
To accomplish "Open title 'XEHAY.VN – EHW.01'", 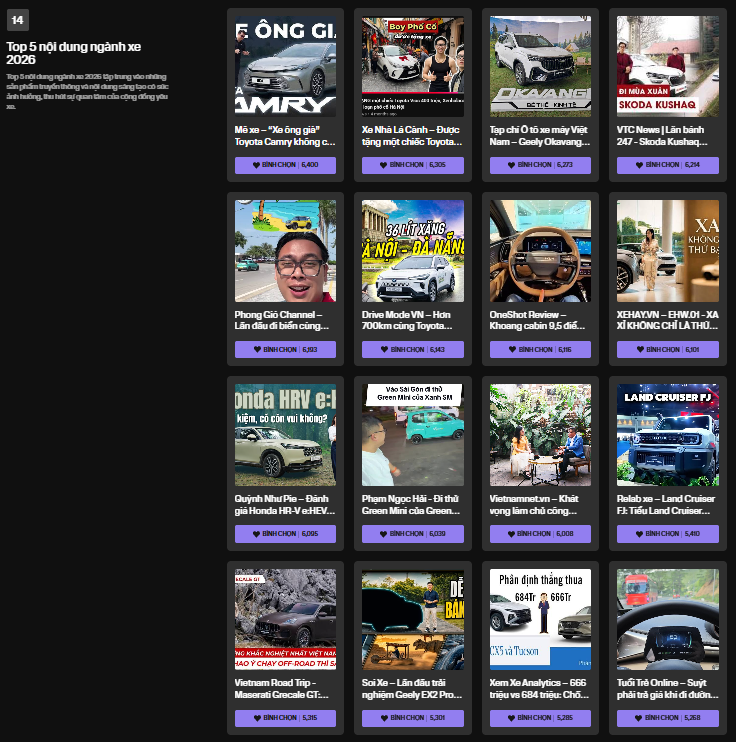I will [x=667, y=320].
